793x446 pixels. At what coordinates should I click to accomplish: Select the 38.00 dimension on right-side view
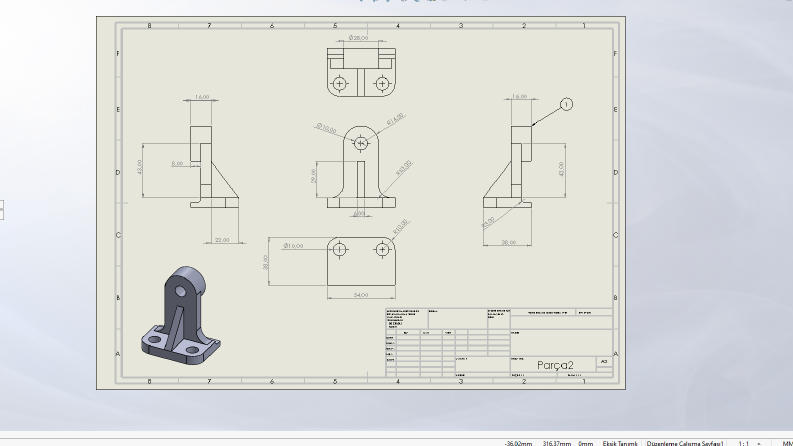[508, 243]
